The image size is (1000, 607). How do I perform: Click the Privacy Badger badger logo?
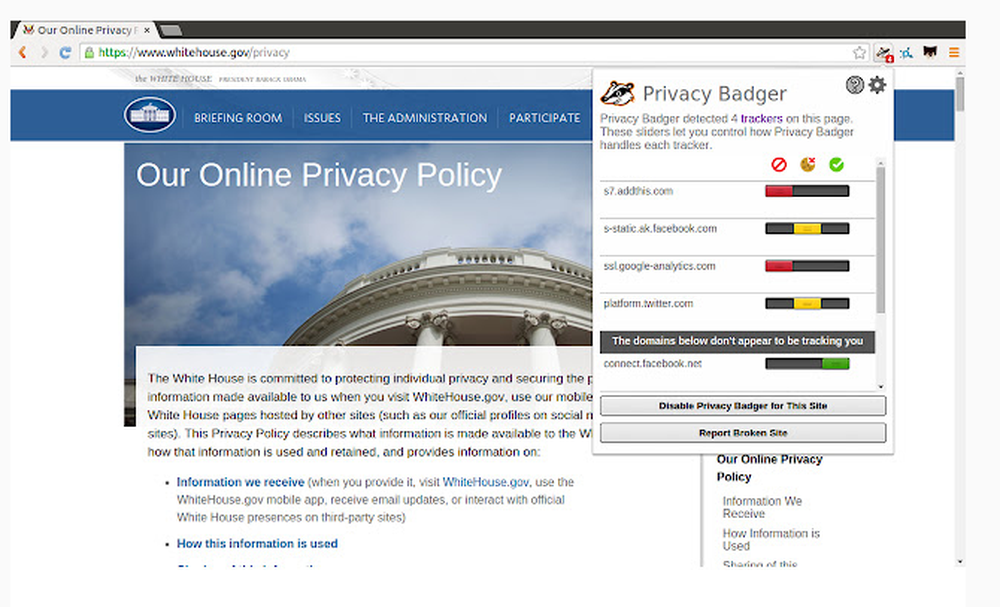pos(617,94)
